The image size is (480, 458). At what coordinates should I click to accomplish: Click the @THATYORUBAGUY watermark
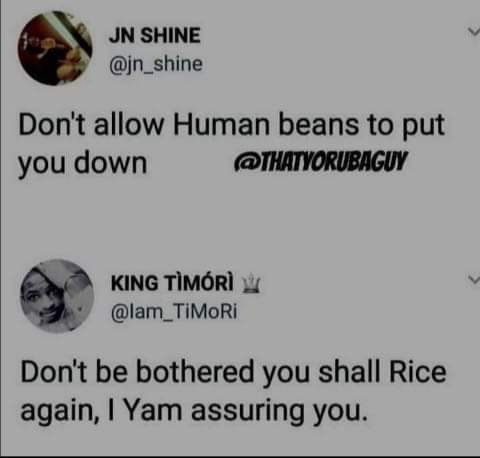(320, 162)
